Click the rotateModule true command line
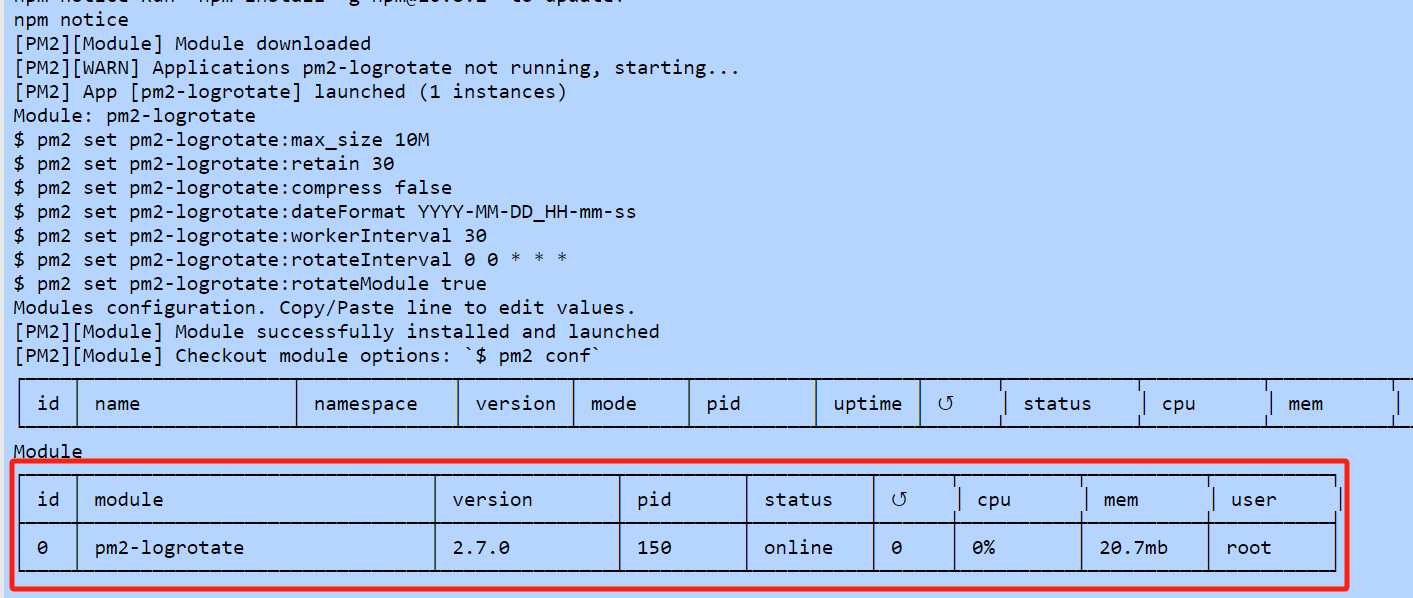The width and height of the screenshot is (1413, 598). (250, 284)
